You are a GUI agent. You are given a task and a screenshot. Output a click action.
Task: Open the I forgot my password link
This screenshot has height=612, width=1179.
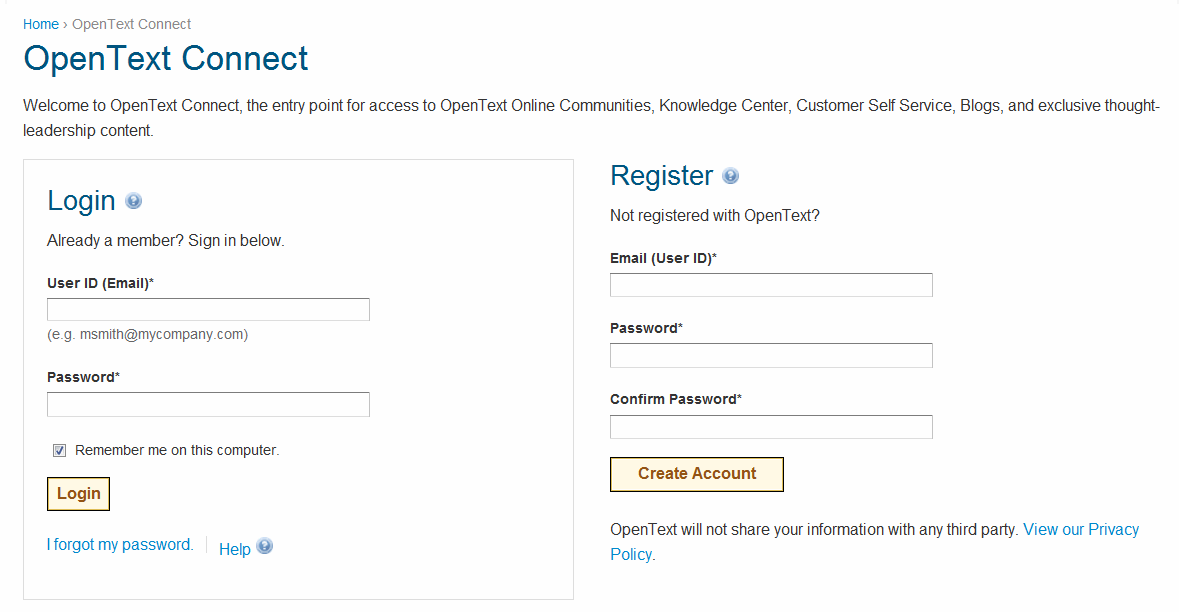point(119,544)
